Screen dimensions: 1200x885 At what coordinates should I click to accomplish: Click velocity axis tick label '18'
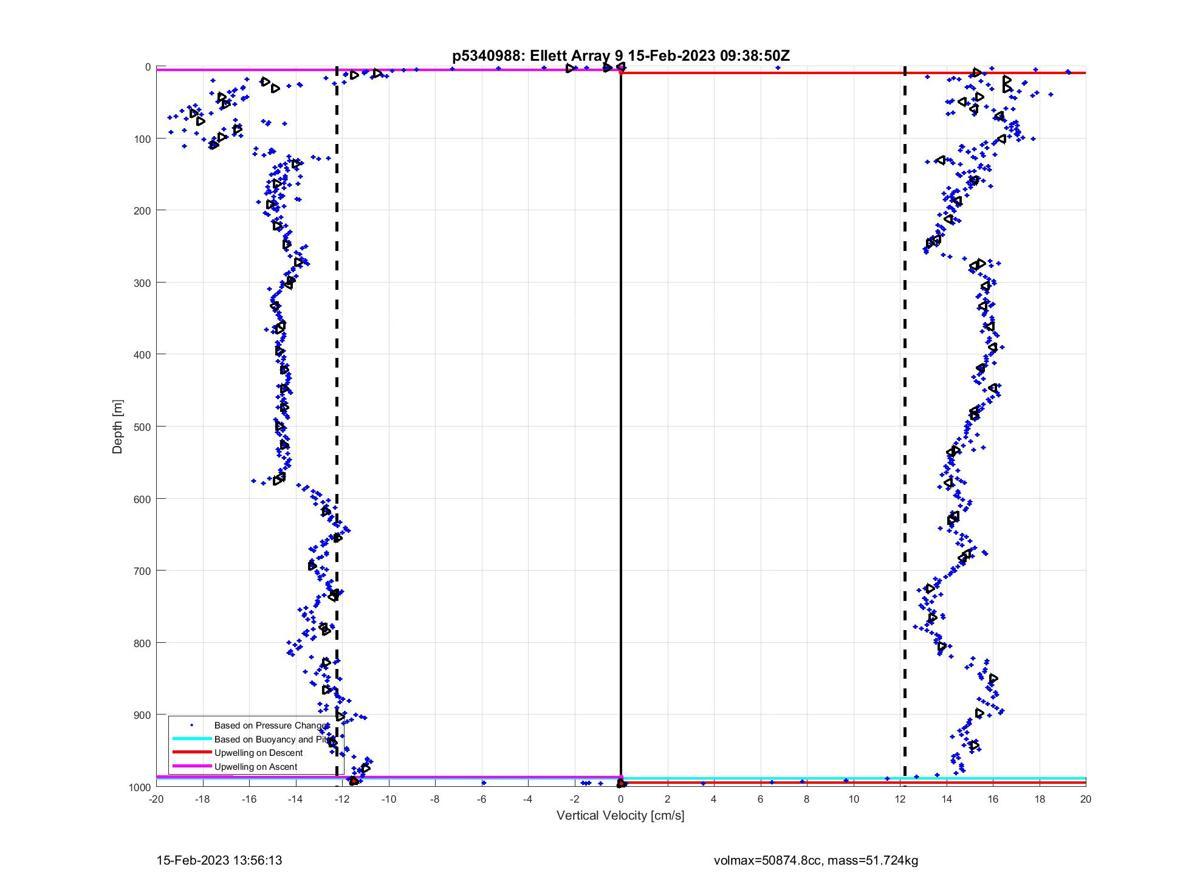tap(1039, 799)
